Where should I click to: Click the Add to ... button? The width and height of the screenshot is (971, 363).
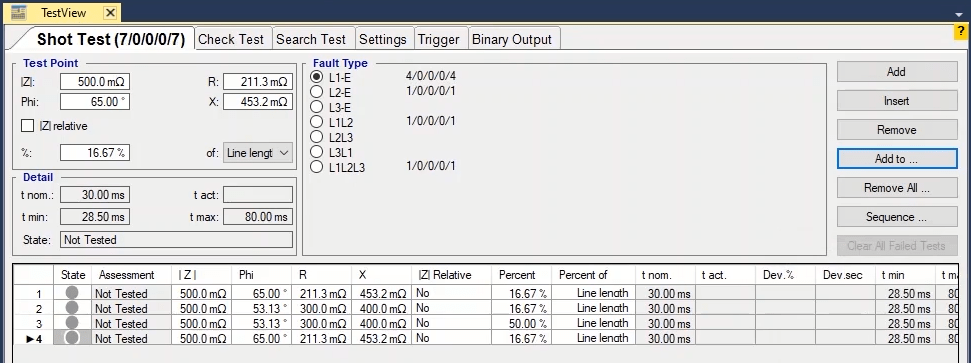[897, 159]
